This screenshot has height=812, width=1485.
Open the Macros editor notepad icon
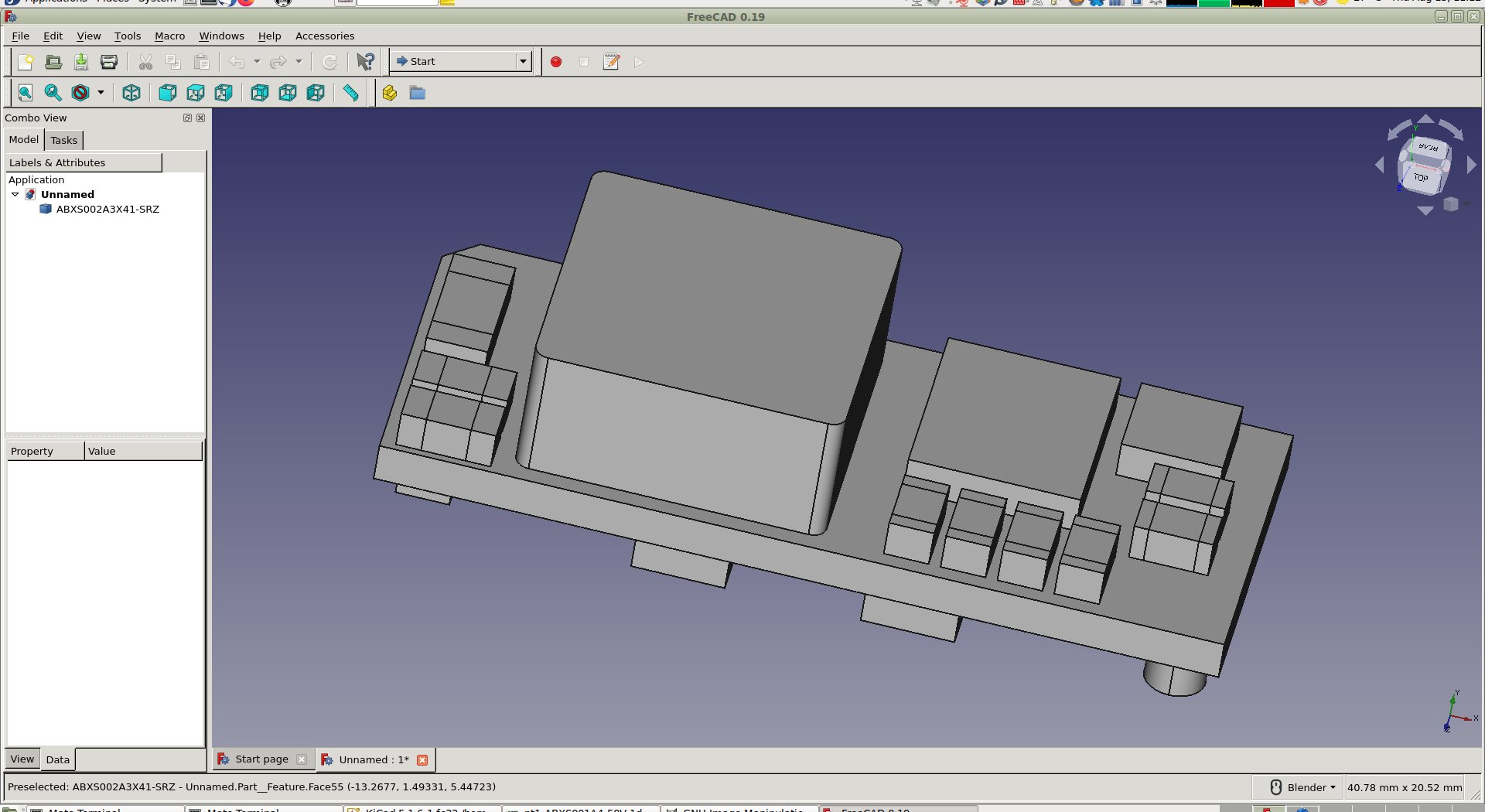click(x=612, y=62)
